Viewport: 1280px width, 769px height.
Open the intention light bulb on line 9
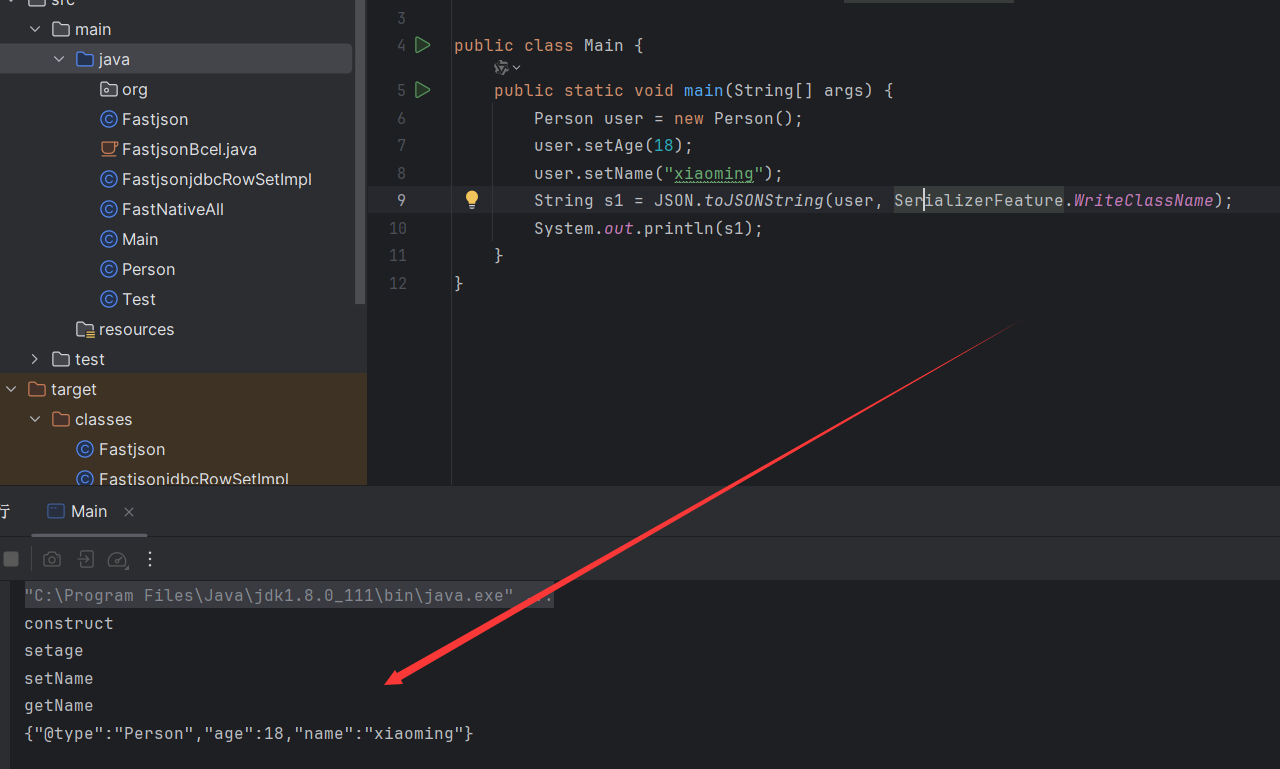coord(472,199)
